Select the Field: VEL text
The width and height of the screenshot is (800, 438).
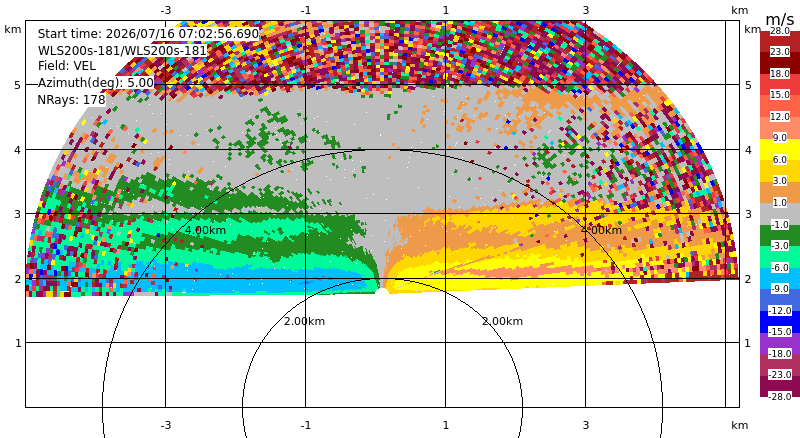pyautogui.click(x=67, y=66)
